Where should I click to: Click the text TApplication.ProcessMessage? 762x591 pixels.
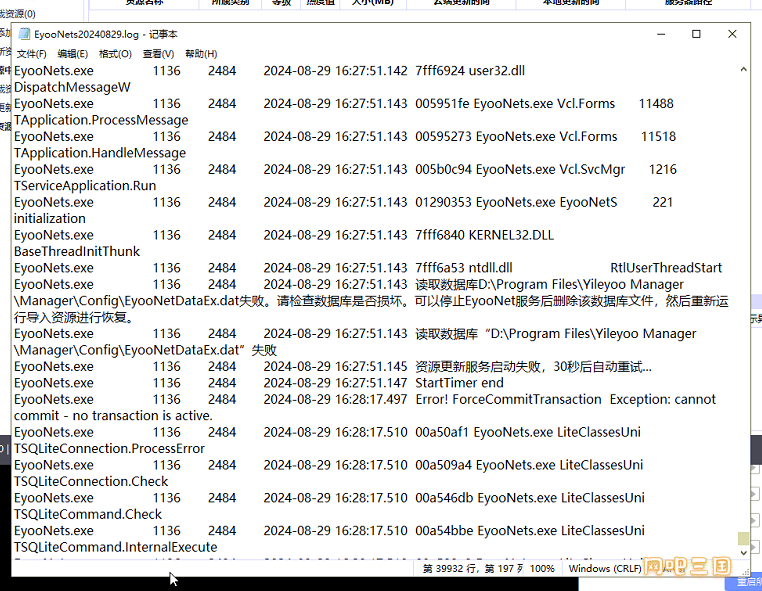pyautogui.click(x=101, y=120)
